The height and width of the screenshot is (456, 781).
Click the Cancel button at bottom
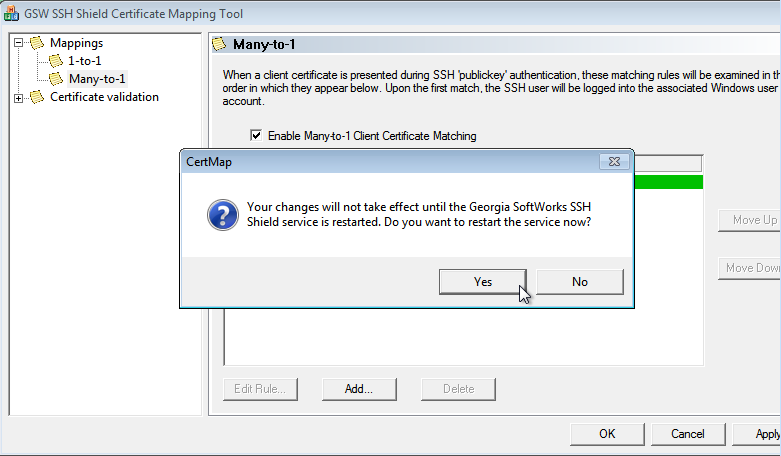(688, 434)
